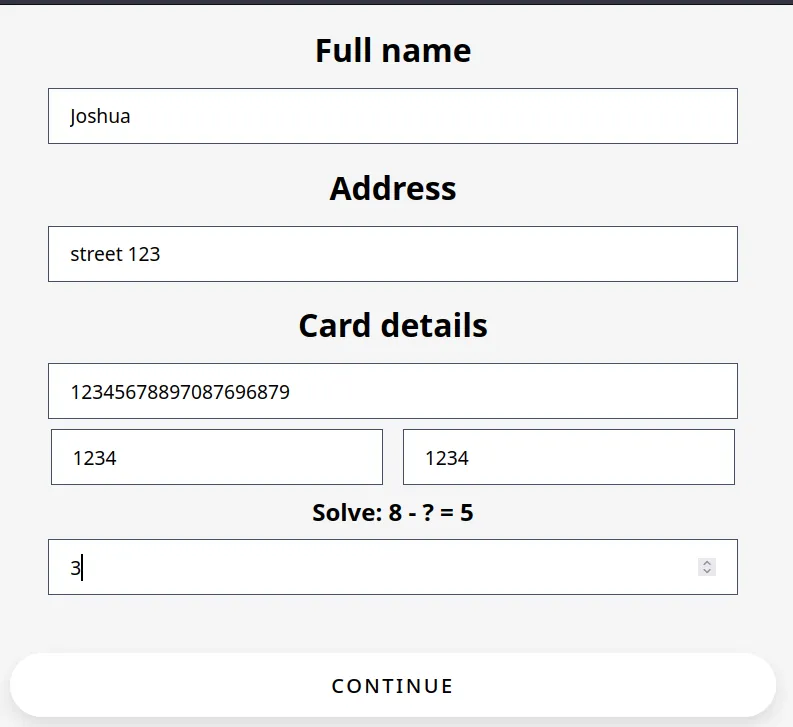The width and height of the screenshot is (793, 727).
Task: Click the 'Address' heading text
Action: click(x=393, y=188)
